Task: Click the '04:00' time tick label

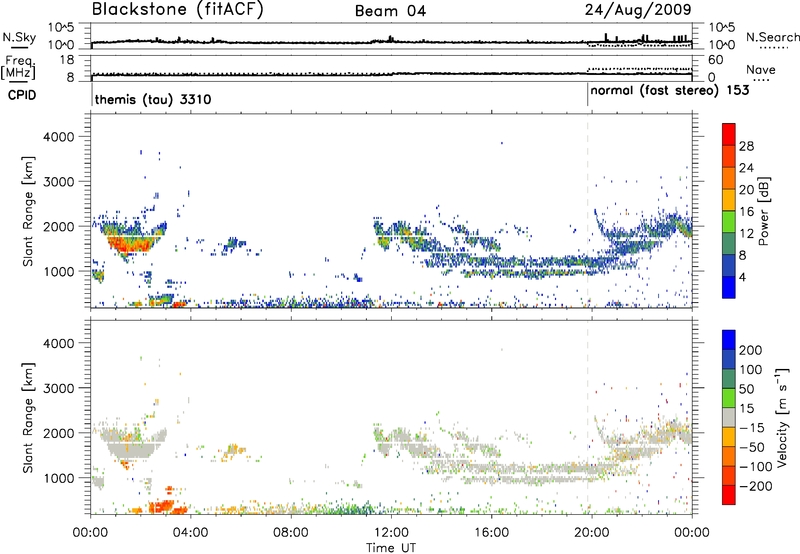Action: pyautogui.click(x=190, y=533)
